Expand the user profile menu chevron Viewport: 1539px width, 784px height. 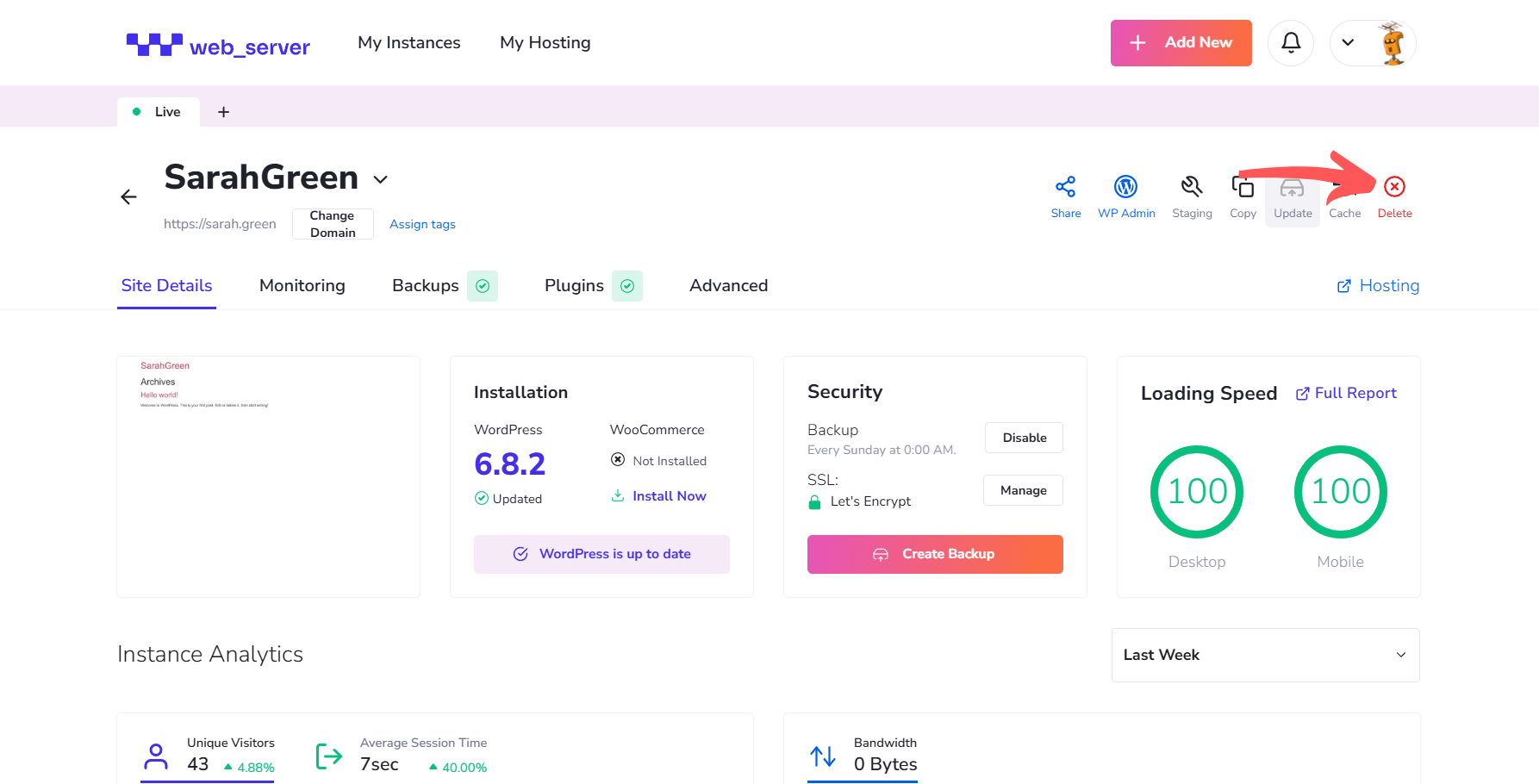coord(1349,43)
